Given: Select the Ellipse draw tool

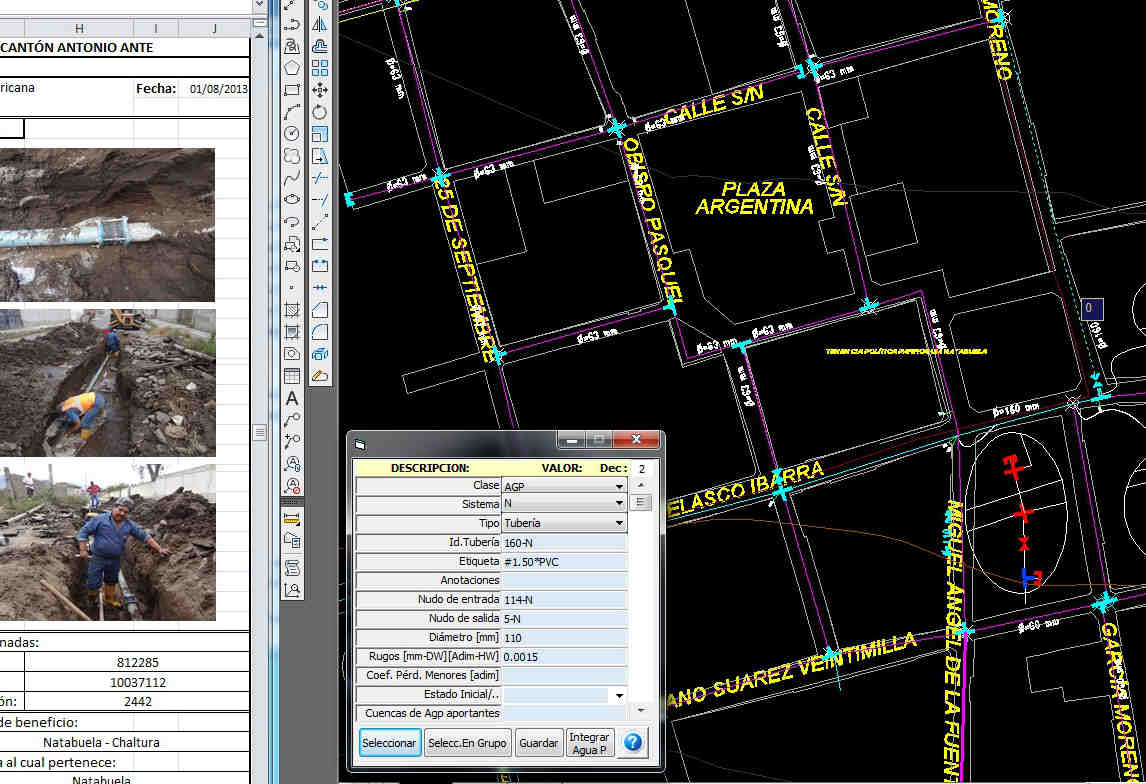Looking at the screenshot, I should 292,200.
